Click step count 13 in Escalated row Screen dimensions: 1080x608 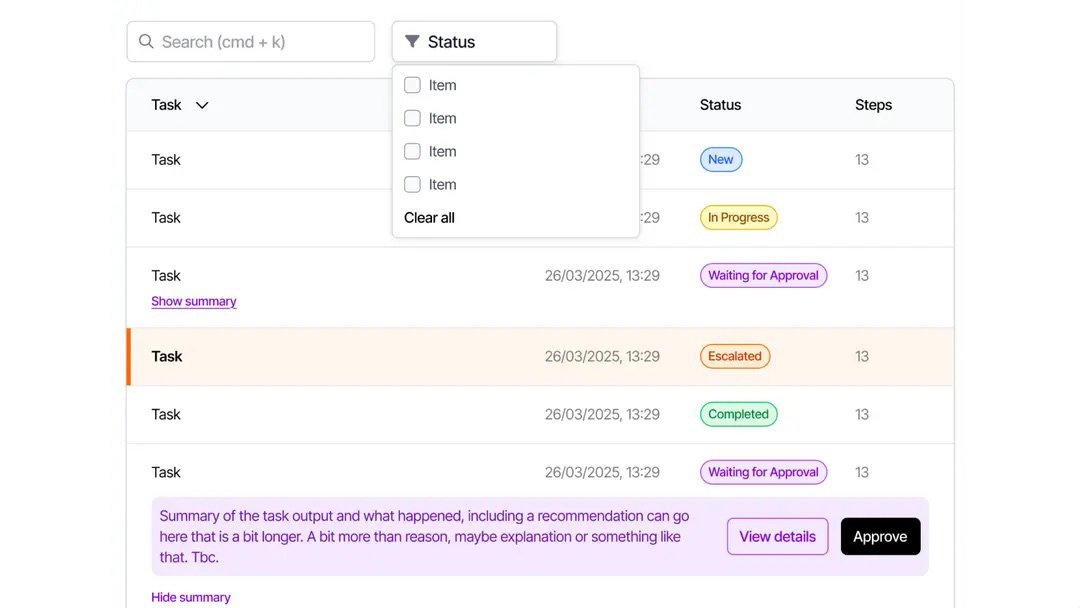pyautogui.click(x=862, y=356)
